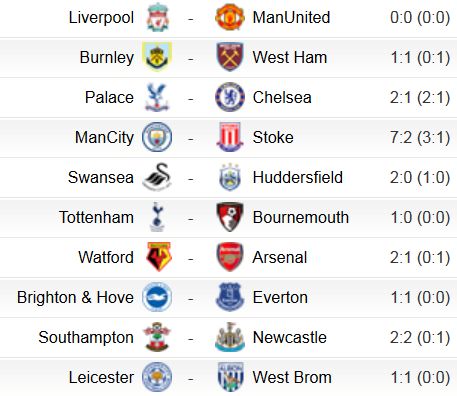Screen dimensions: 457x396
Task: Select the Tottenham cockerel crest
Action: [157, 217]
